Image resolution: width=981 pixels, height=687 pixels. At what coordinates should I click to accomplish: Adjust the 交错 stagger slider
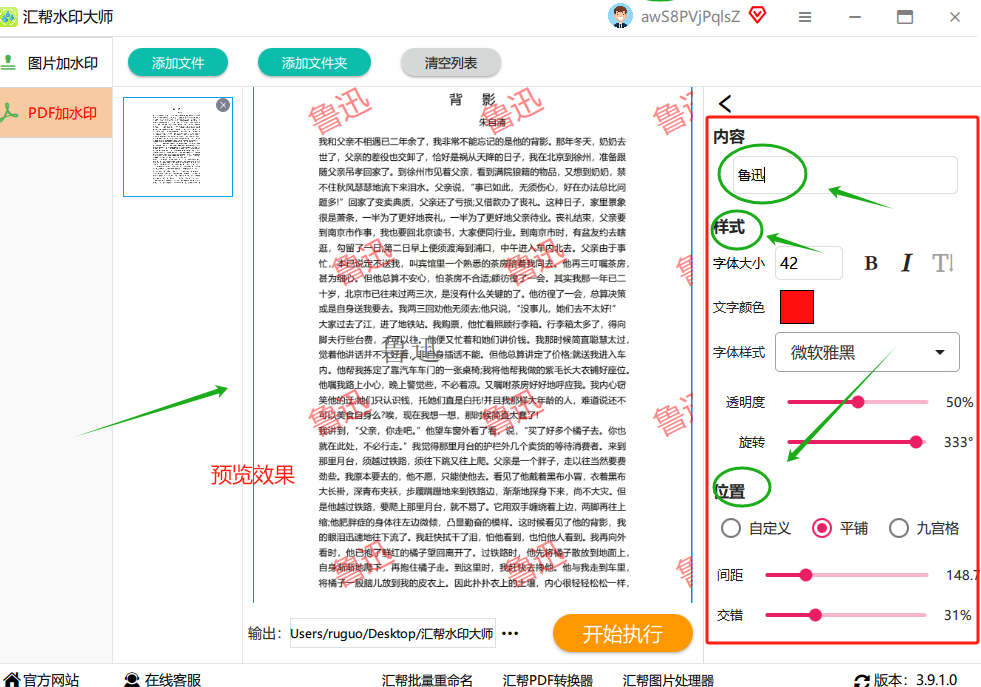pos(846,615)
